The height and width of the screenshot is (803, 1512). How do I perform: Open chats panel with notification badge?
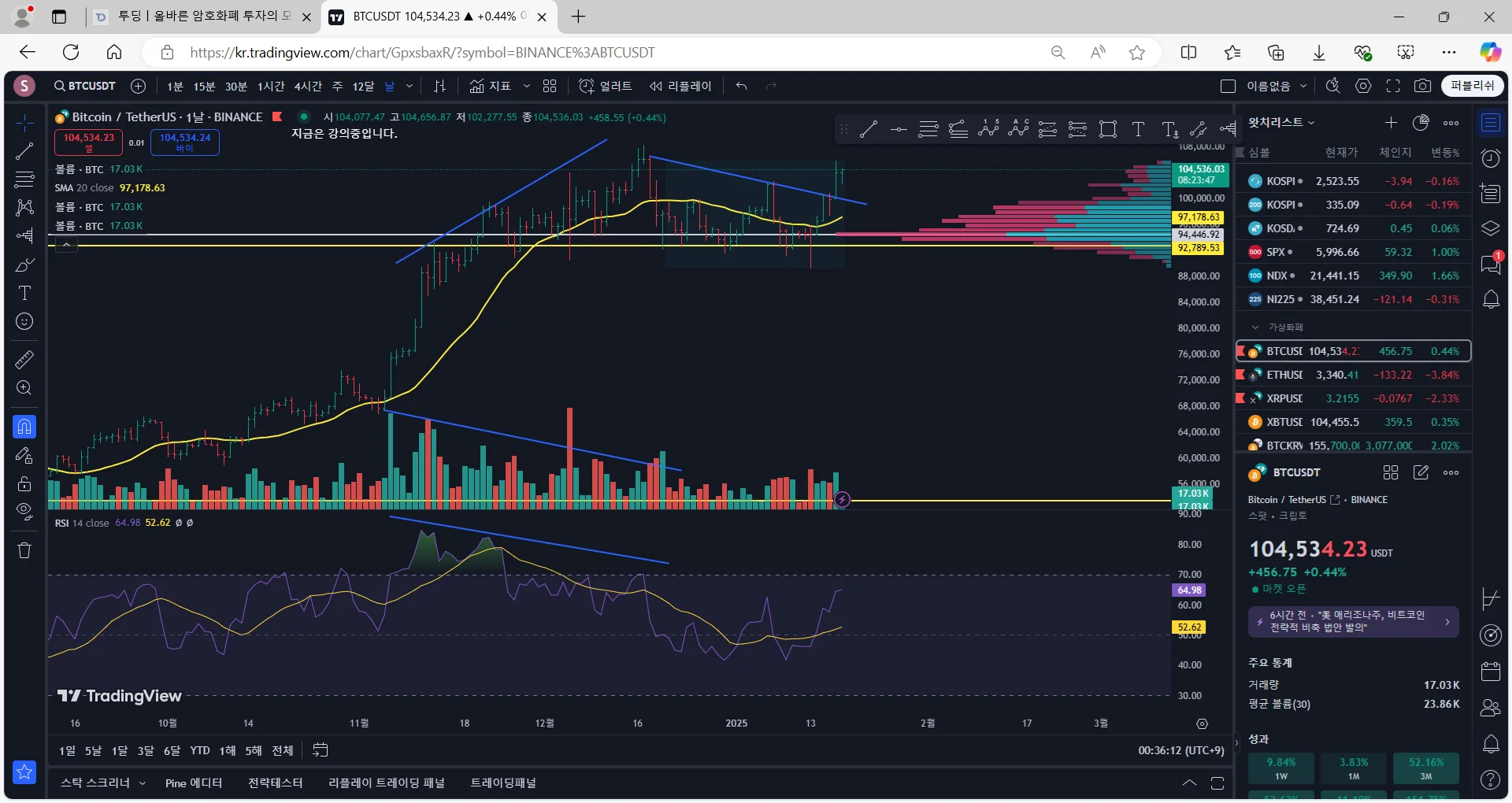point(1491,264)
